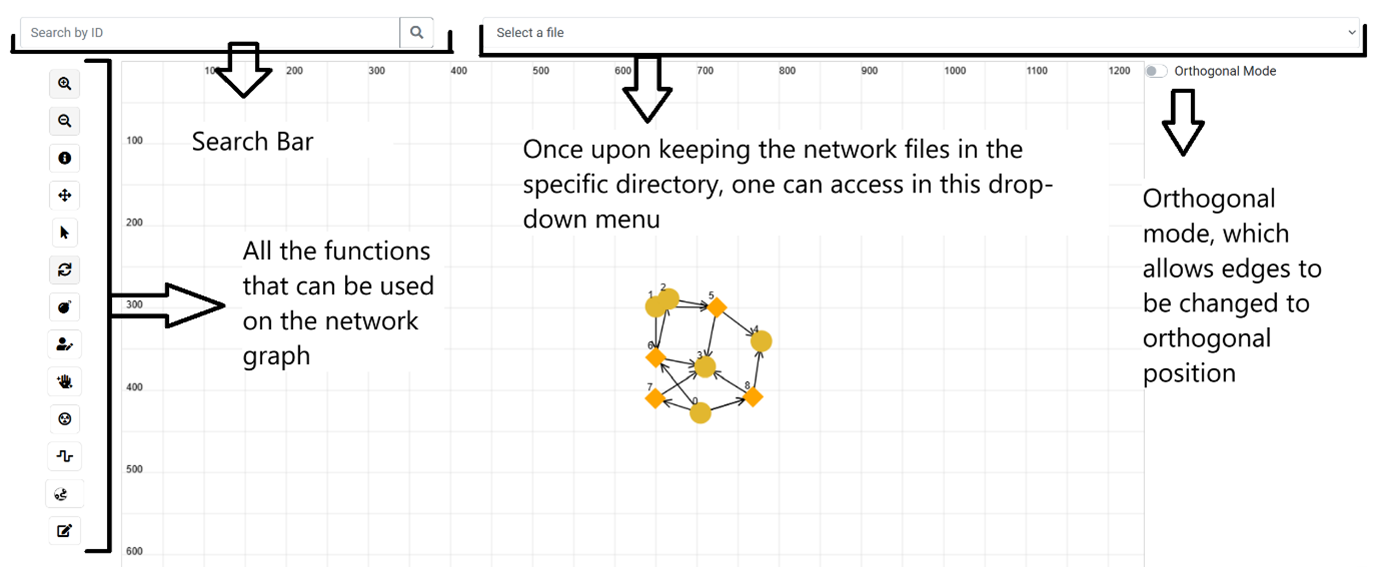The height and width of the screenshot is (567, 1384).
Task: Click the Orthogonal Mode label text
Action: [x=1225, y=71]
